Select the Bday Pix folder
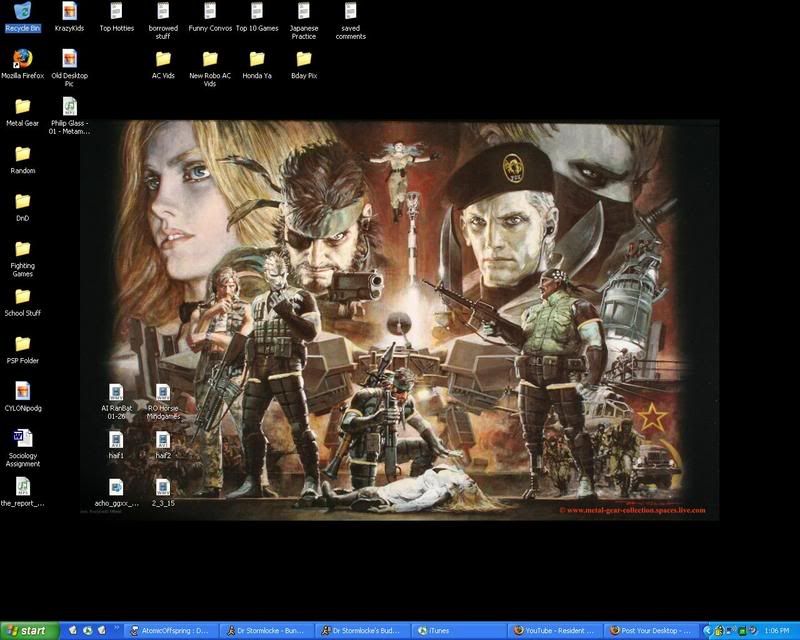 click(x=304, y=65)
